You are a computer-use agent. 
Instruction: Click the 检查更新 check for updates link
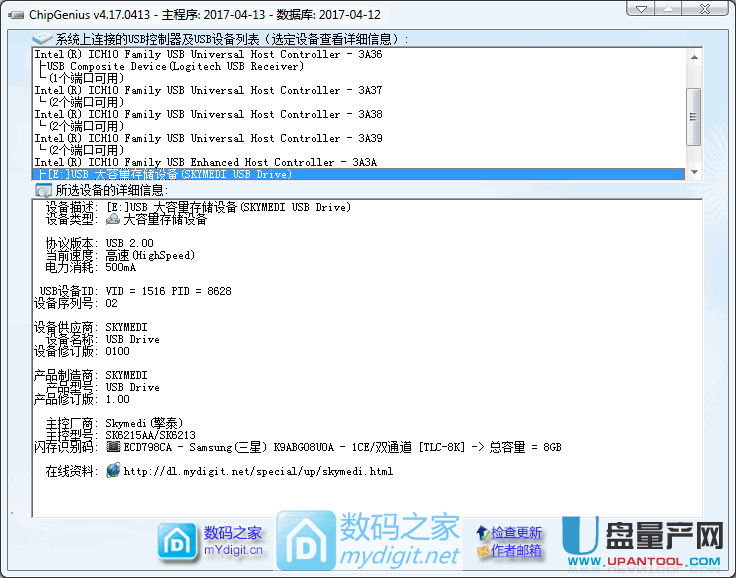pyautogui.click(x=517, y=533)
